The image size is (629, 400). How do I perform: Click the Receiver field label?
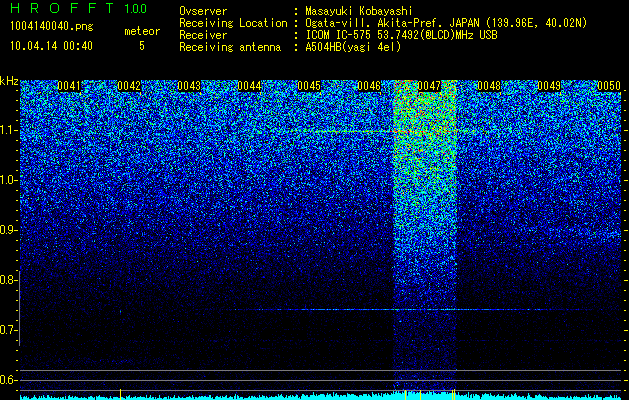tap(203, 35)
